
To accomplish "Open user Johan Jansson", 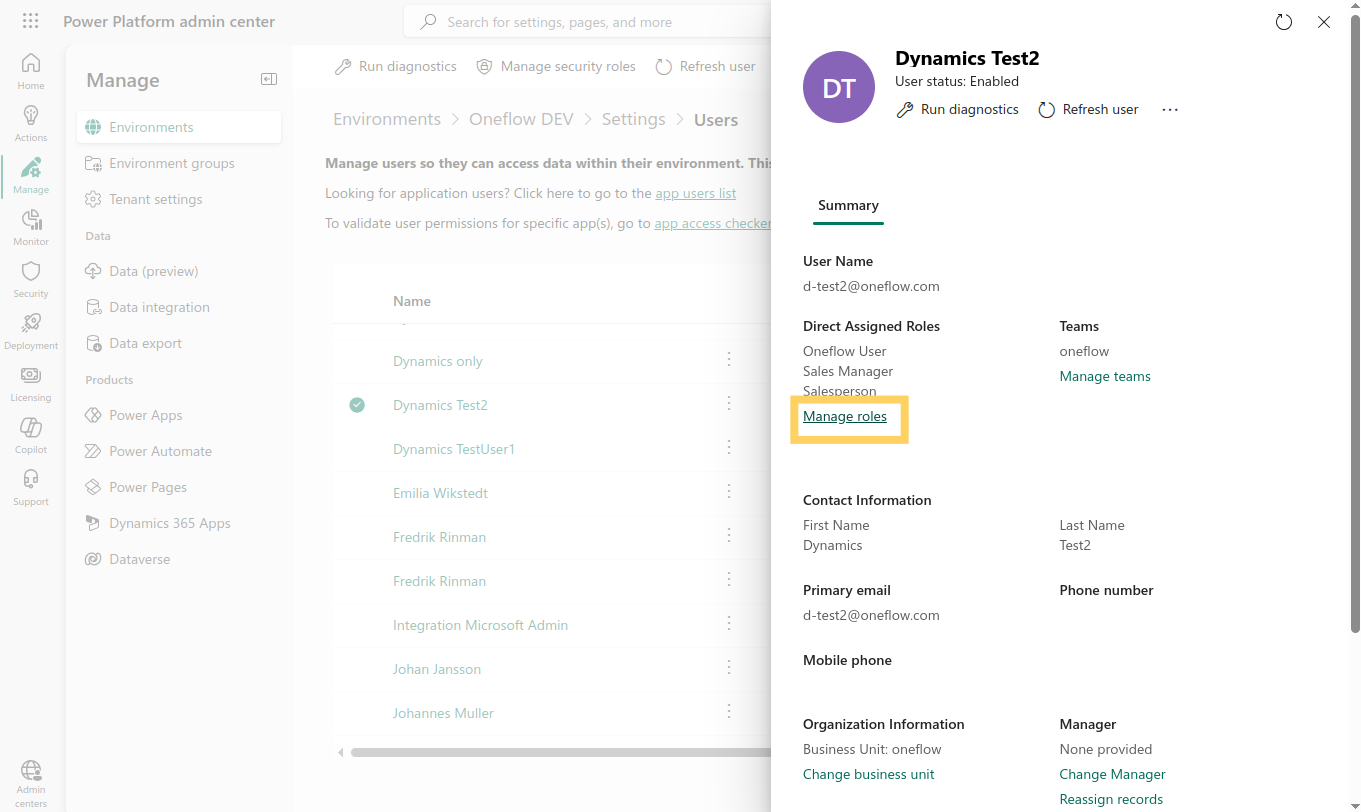I will (x=437, y=669).
